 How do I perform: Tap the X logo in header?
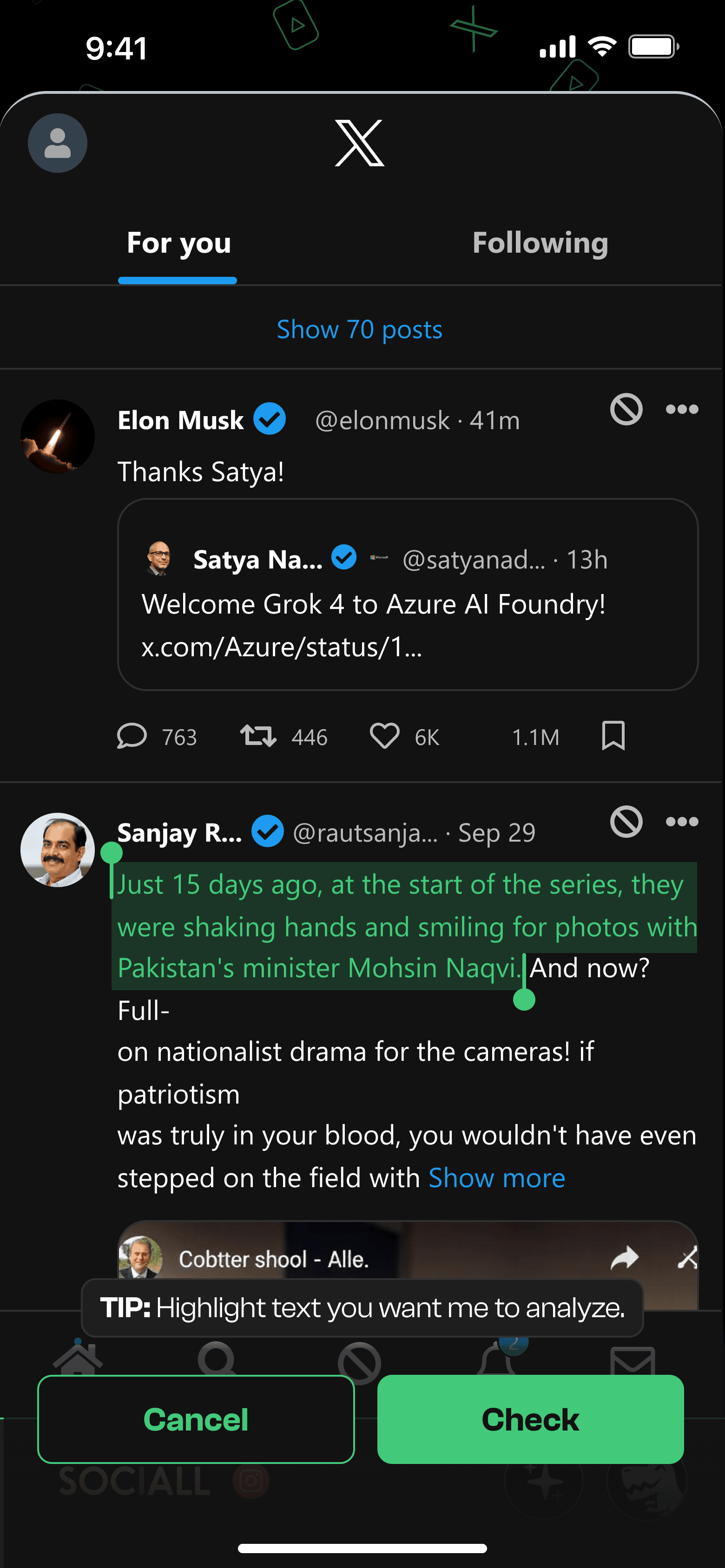(x=359, y=144)
